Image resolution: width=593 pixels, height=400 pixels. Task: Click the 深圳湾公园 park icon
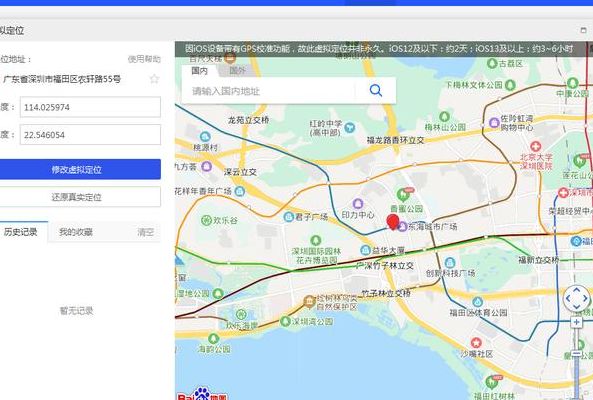285,321
